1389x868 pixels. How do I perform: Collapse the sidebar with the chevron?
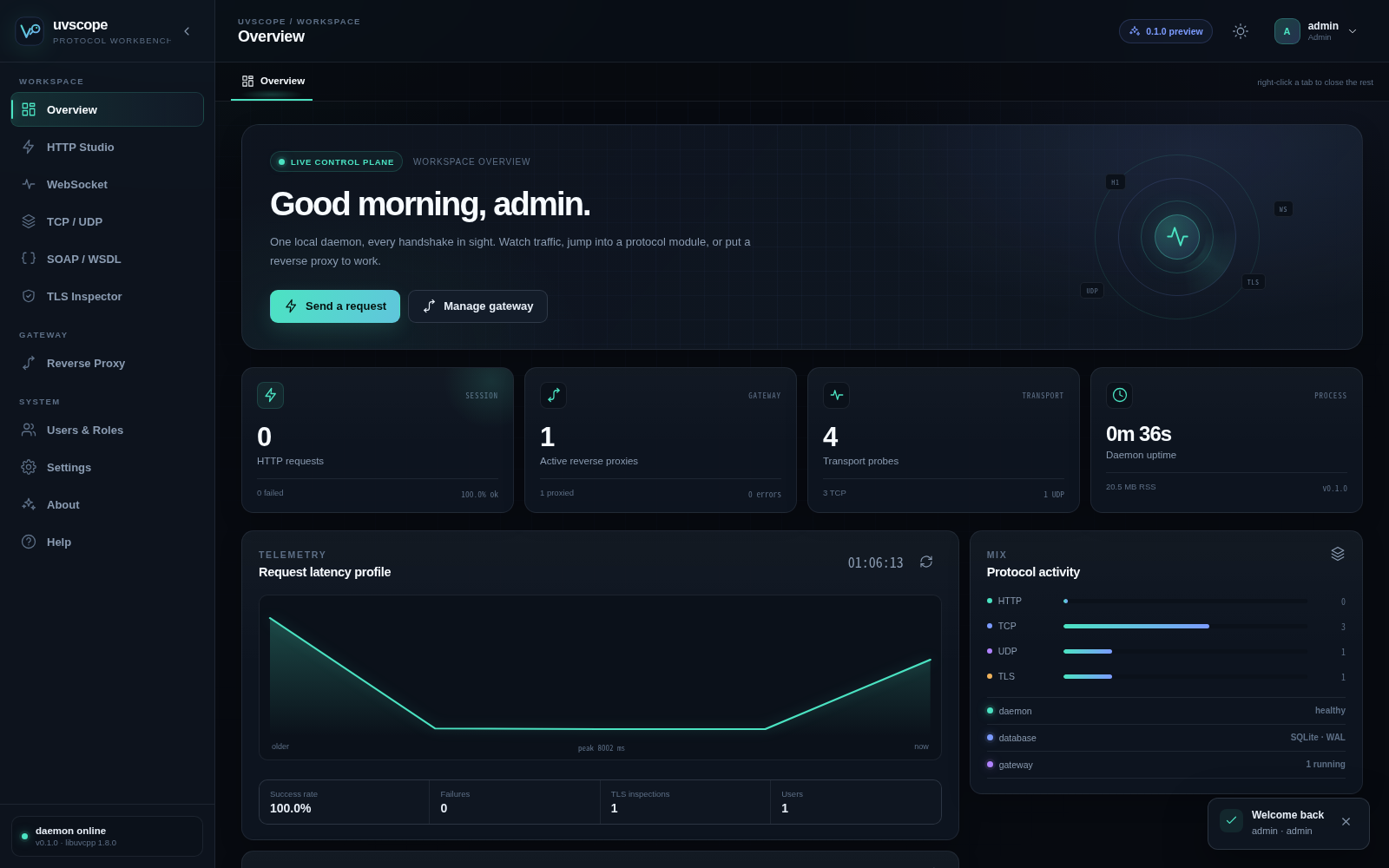(187, 31)
